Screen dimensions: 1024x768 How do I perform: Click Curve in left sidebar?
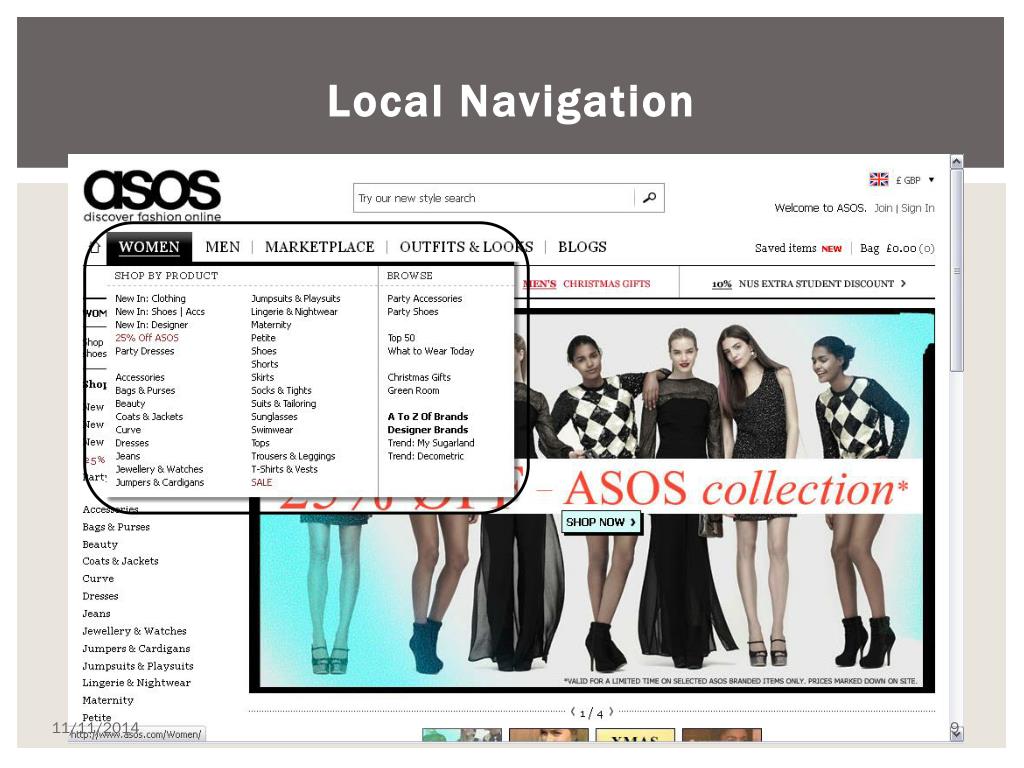98,579
